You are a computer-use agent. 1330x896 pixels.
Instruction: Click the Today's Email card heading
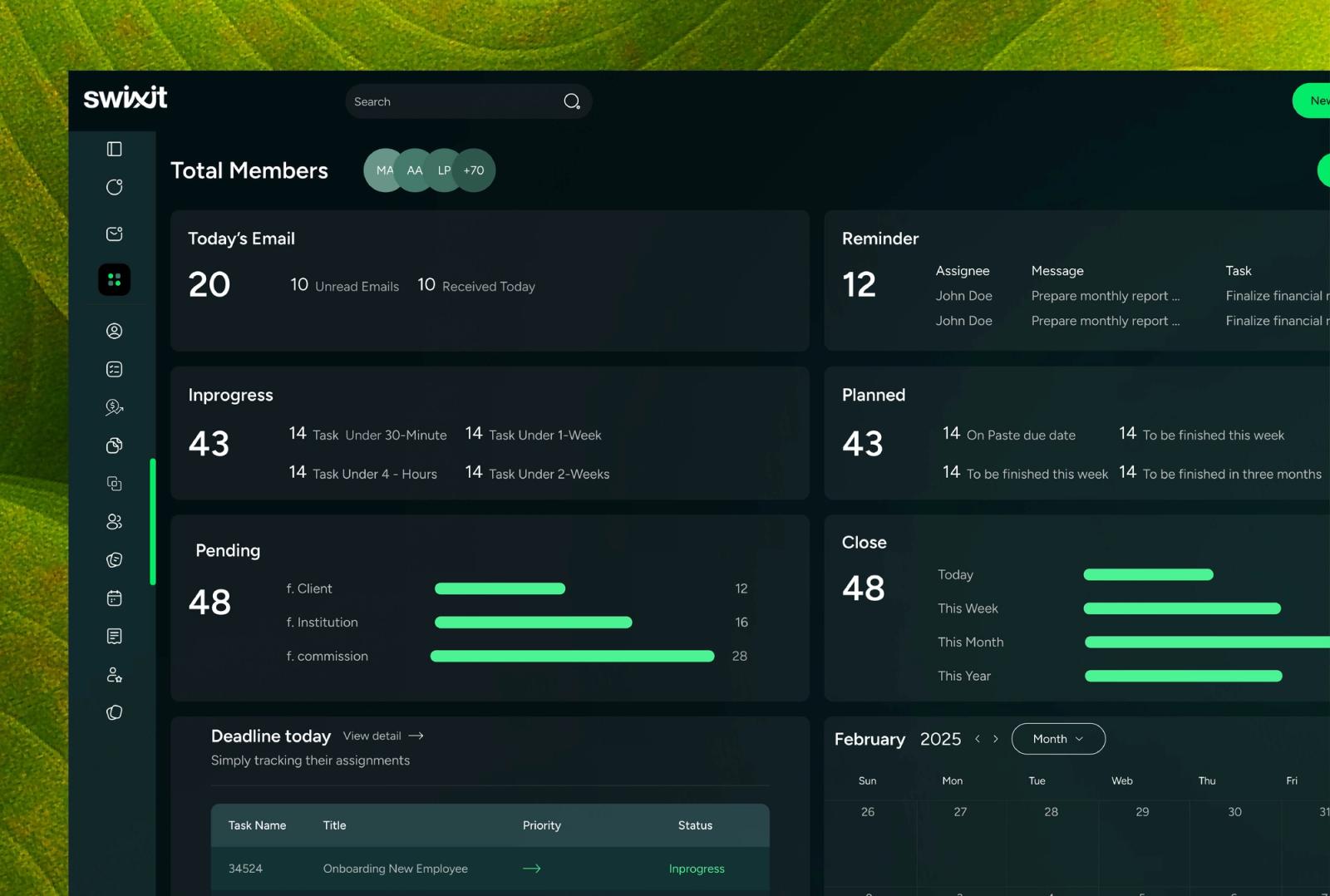coord(241,239)
